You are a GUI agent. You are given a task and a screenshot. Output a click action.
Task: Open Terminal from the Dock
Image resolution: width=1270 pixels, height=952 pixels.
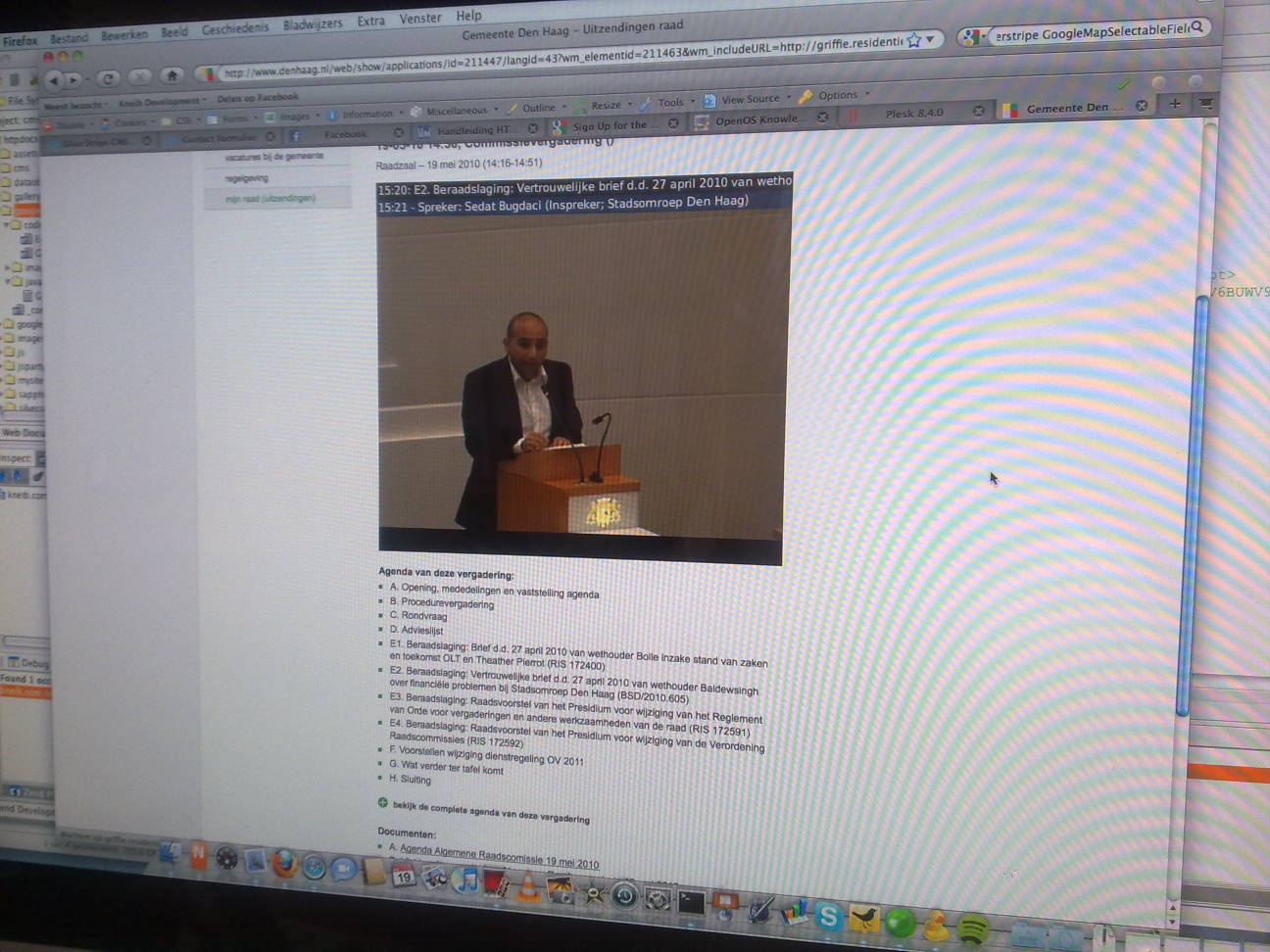691,901
